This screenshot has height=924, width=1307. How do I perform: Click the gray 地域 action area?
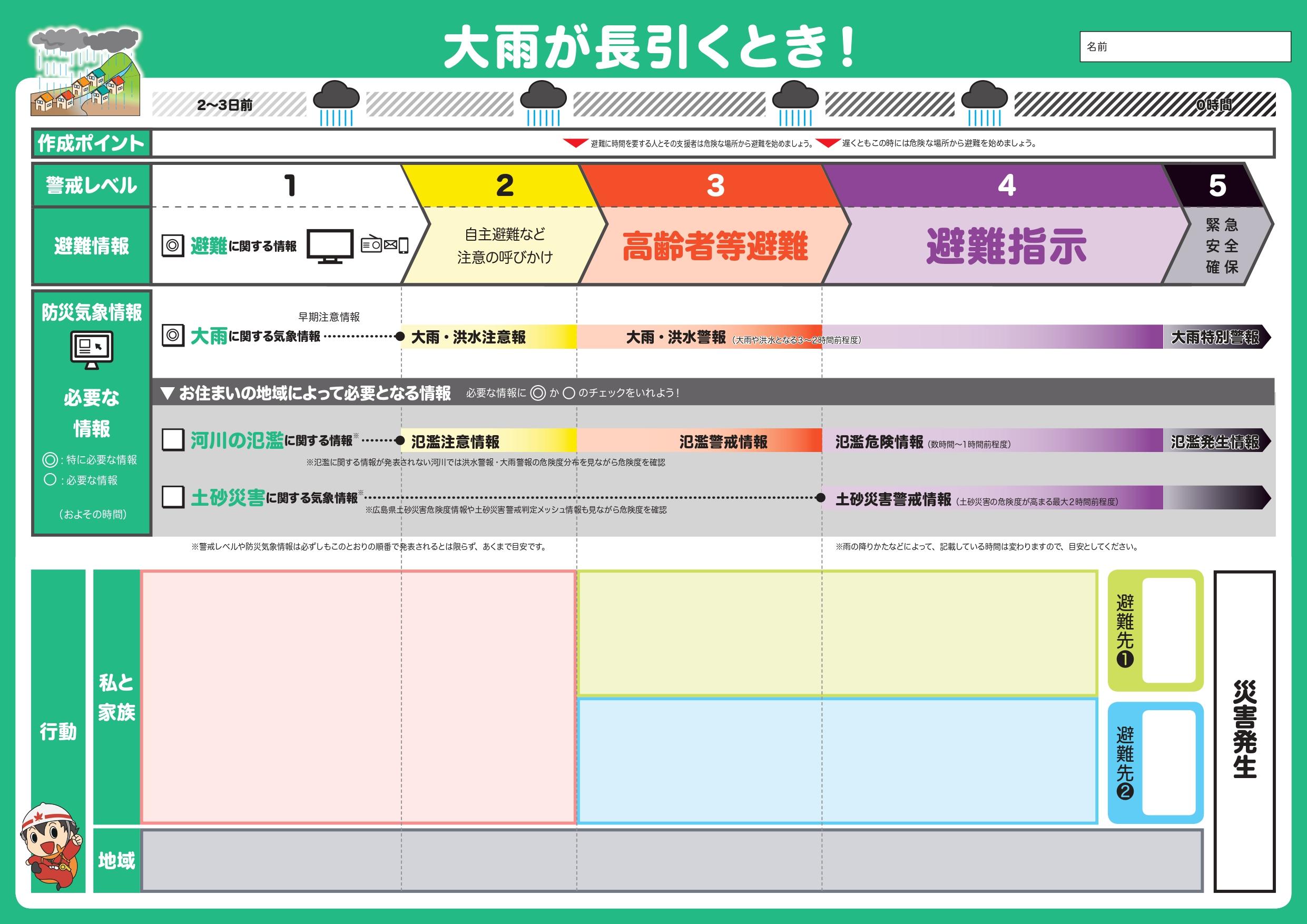pyautogui.click(x=672, y=860)
